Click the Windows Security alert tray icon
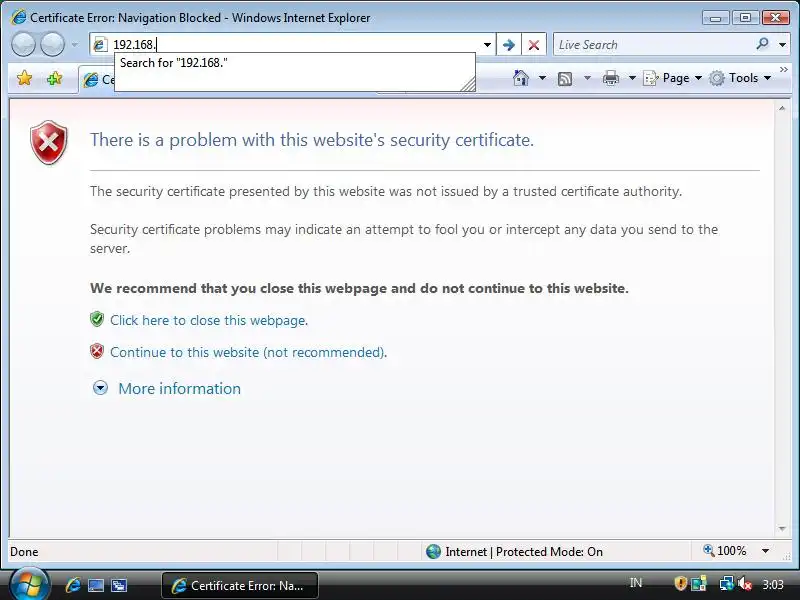This screenshot has height=600, width=800. point(681,584)
